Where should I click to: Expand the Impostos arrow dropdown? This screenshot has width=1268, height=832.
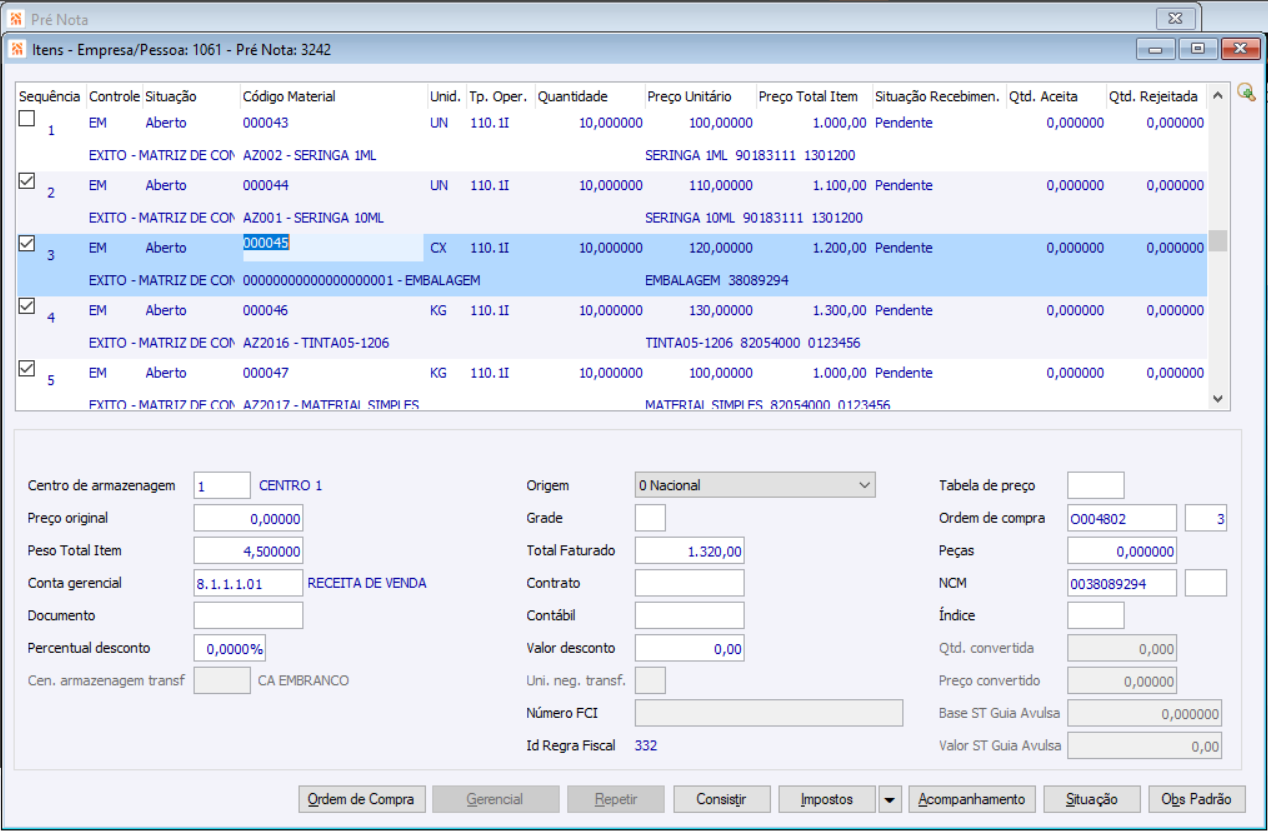pyautogui.click(x=890, y=800)
